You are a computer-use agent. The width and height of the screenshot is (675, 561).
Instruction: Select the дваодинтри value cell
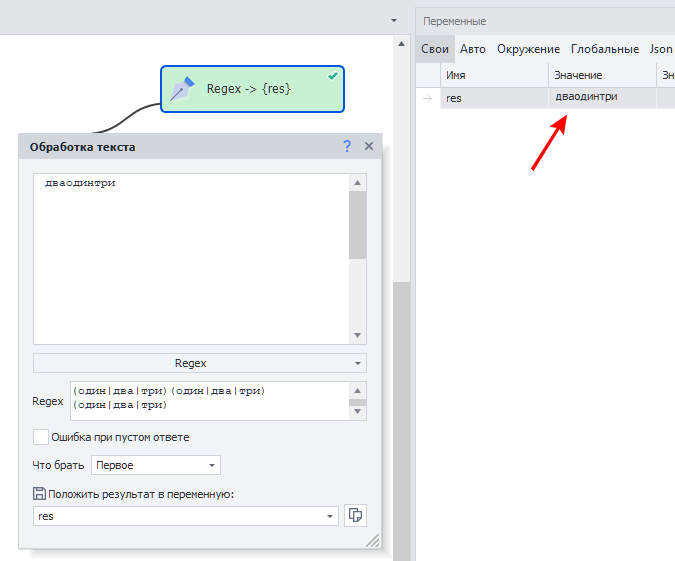coord(602,97)
